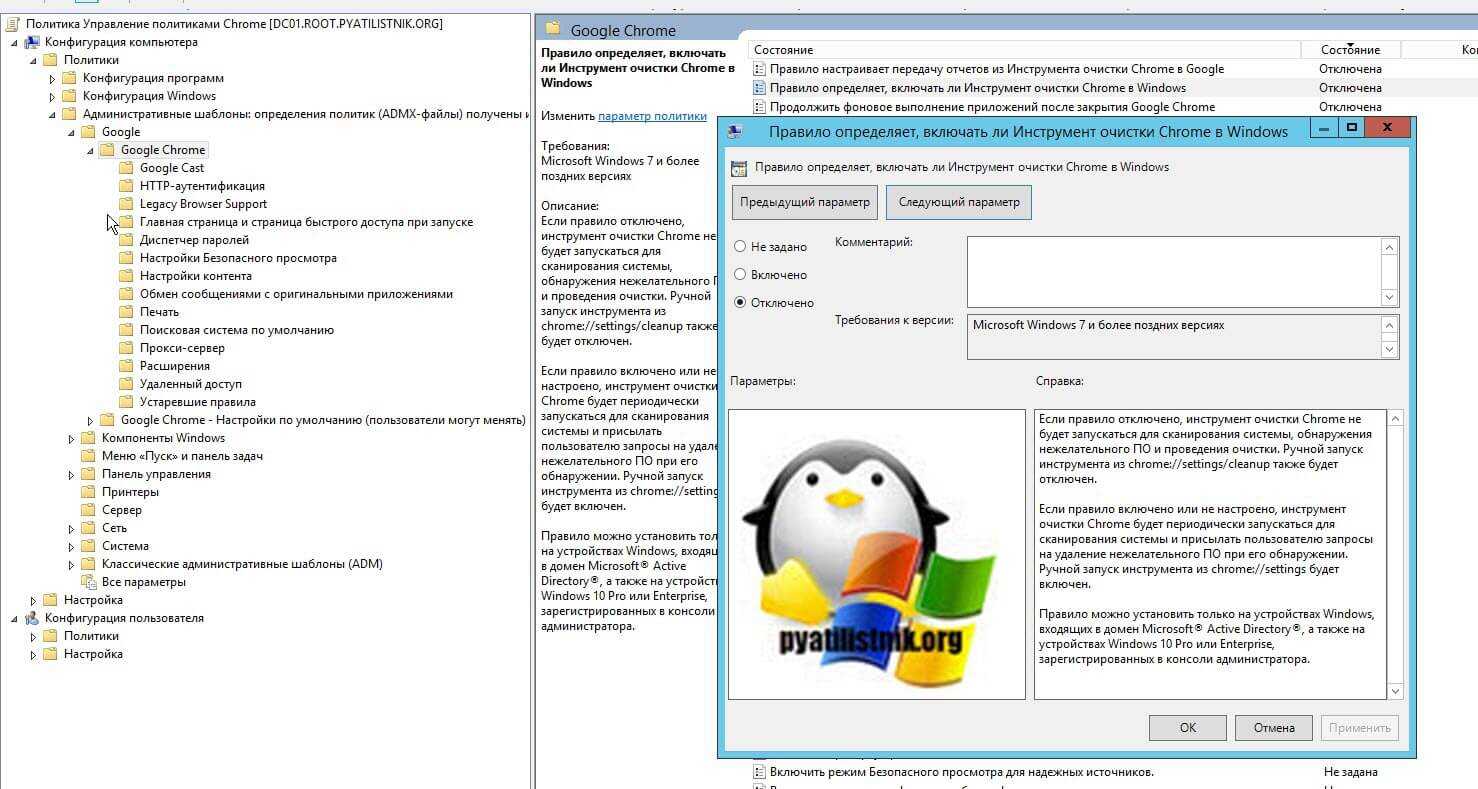
Task: Click the Справка pane scroll-up arrow
Action: (x=1396, y=419)
